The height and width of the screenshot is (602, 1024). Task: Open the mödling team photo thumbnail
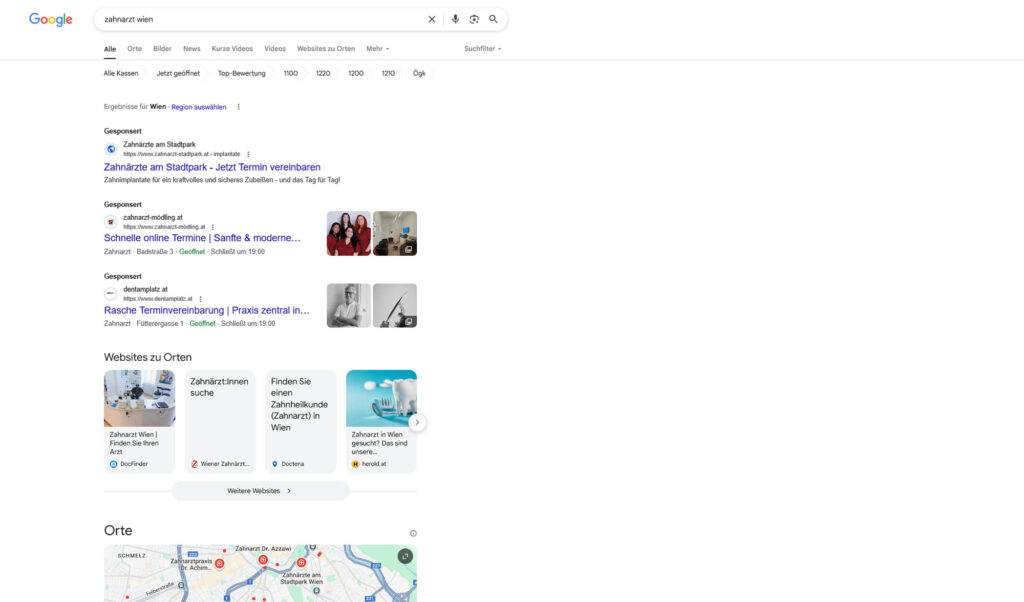[349, 233]
